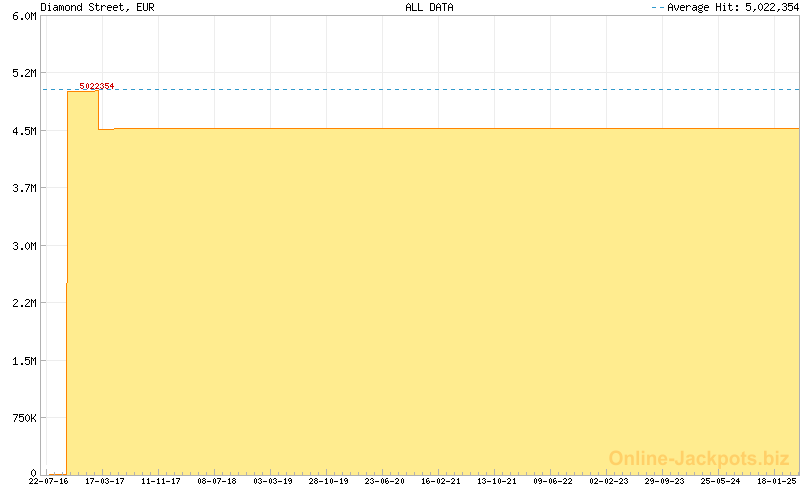Click the 750K y-axis tick label

21,417
